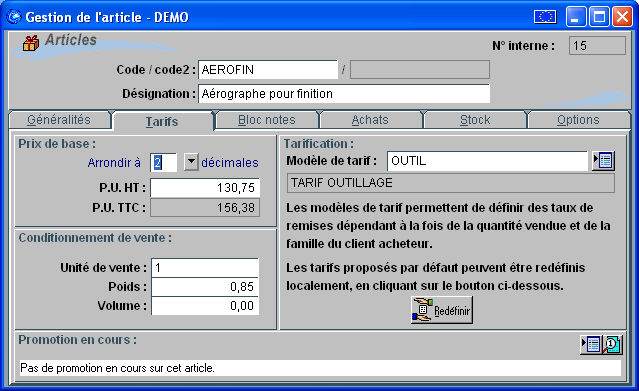Expand the décimales rounding dropdown

(x=191, y=162)
